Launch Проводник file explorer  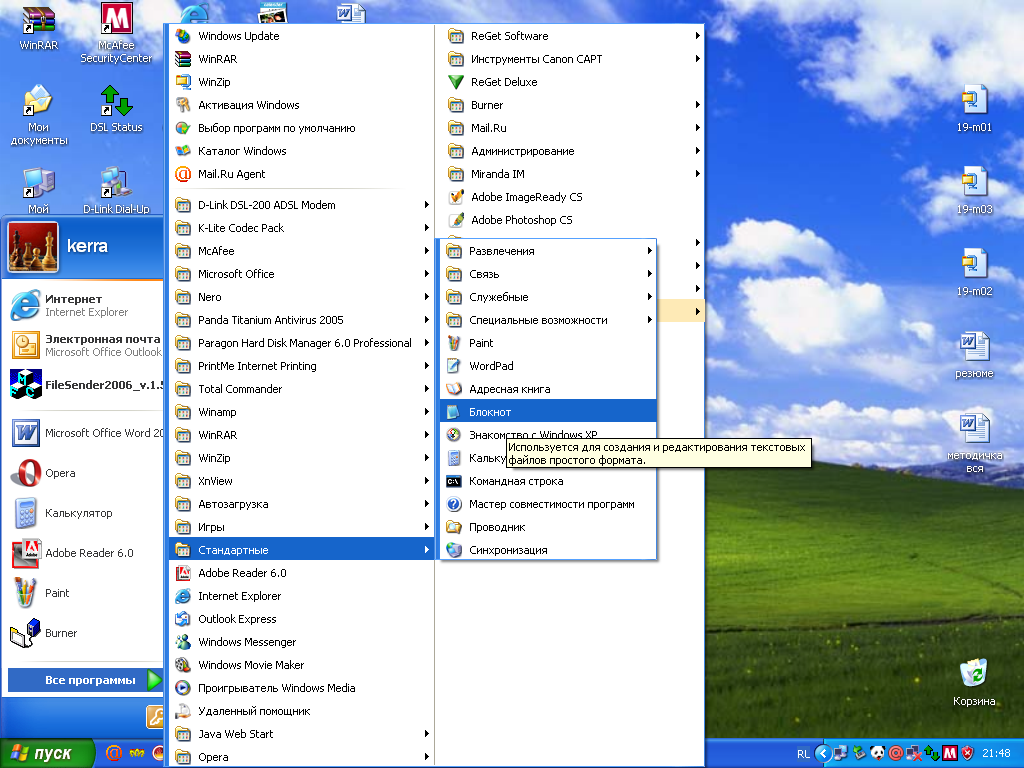[x=548, y=527]
